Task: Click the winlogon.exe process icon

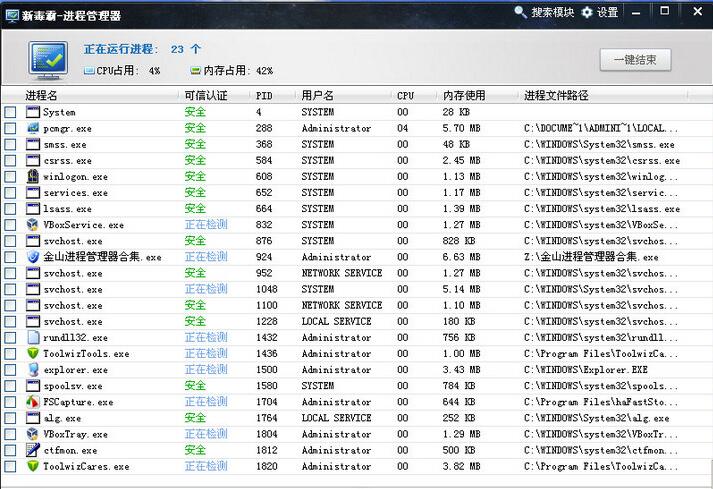Action: pyautogui.click(x=33, y=177)
